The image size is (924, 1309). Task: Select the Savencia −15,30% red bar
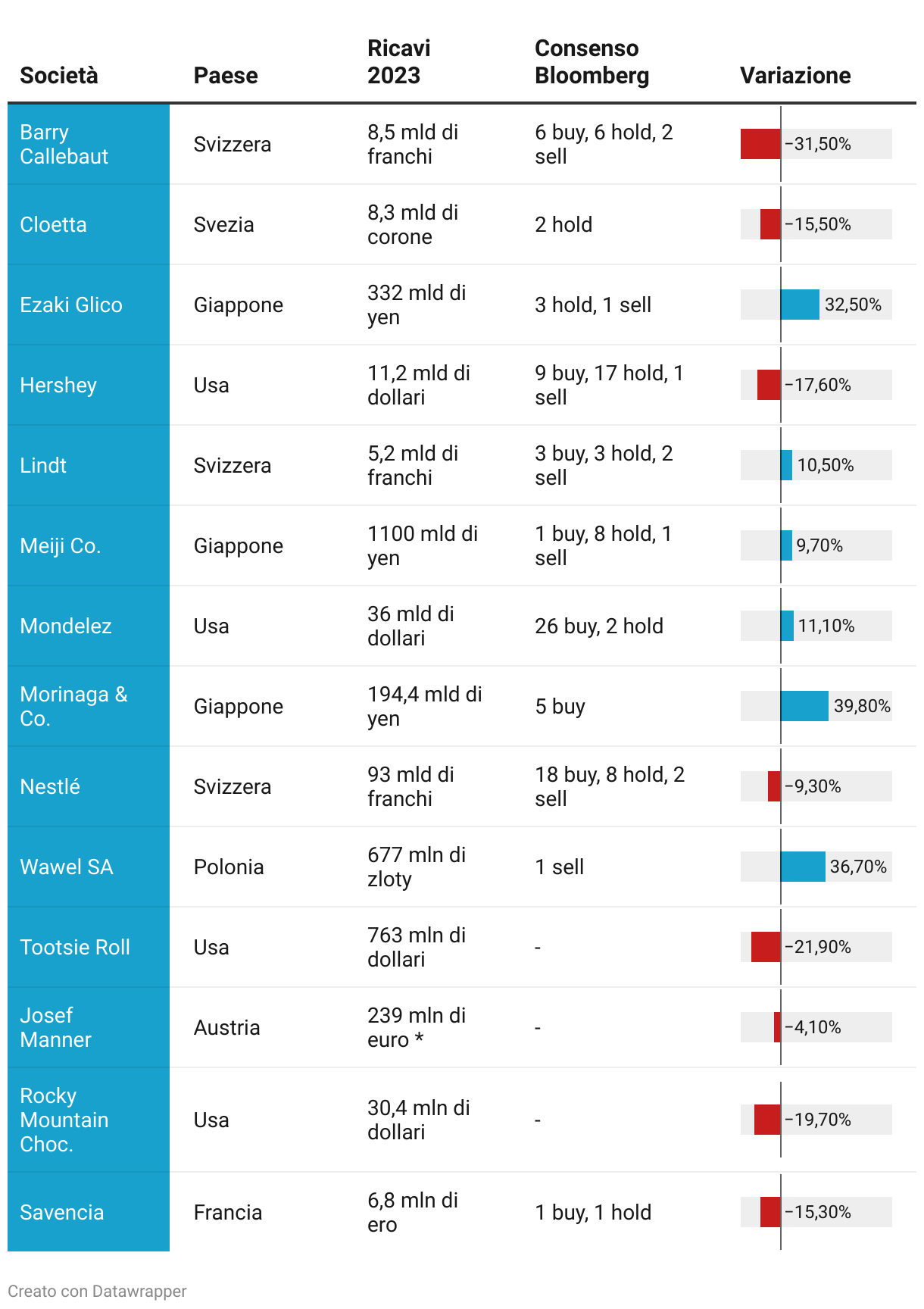pyautogui.click(x=770, y=1212)
